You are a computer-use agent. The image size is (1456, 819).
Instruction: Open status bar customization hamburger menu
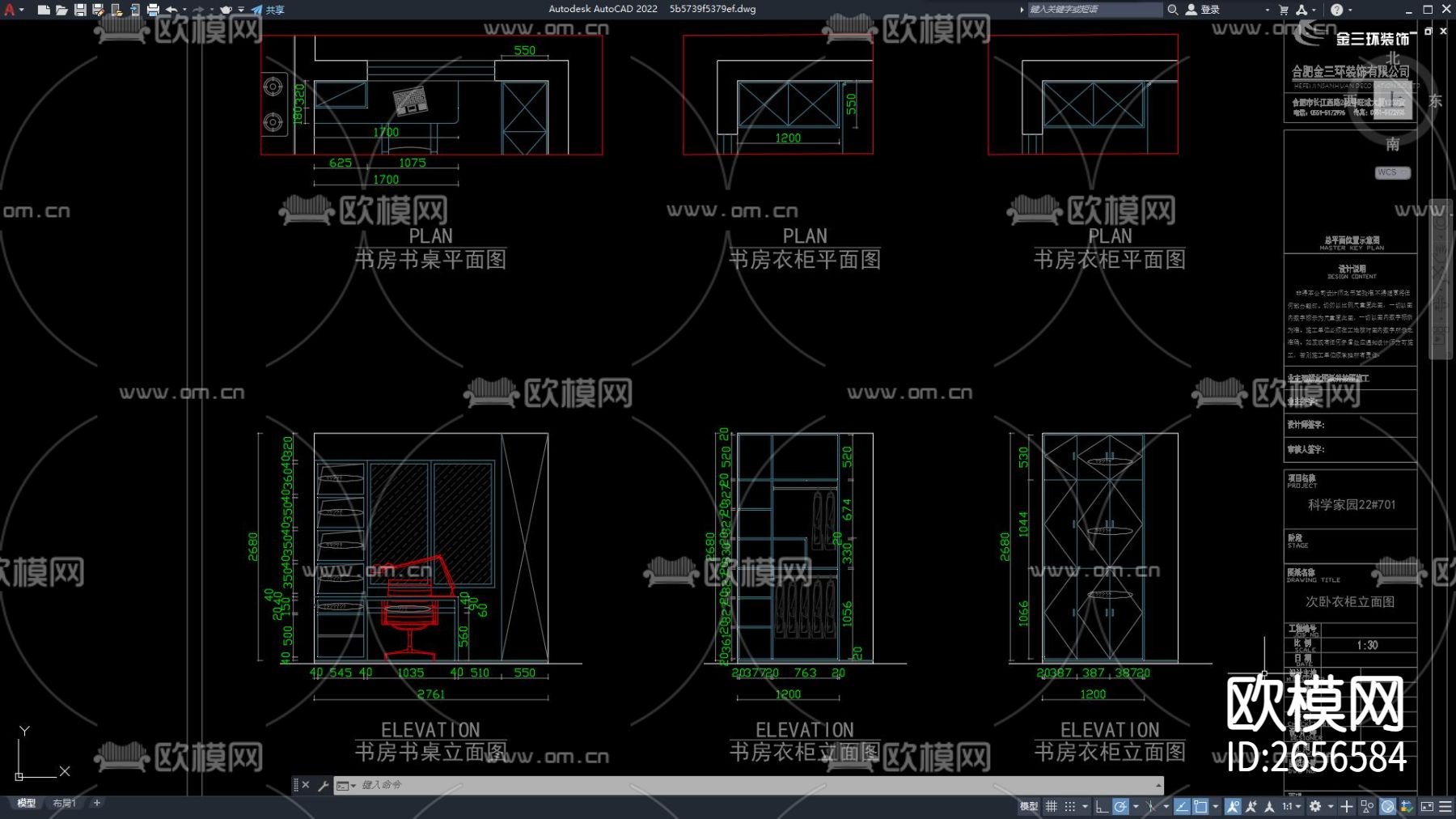coord(1445,806)
